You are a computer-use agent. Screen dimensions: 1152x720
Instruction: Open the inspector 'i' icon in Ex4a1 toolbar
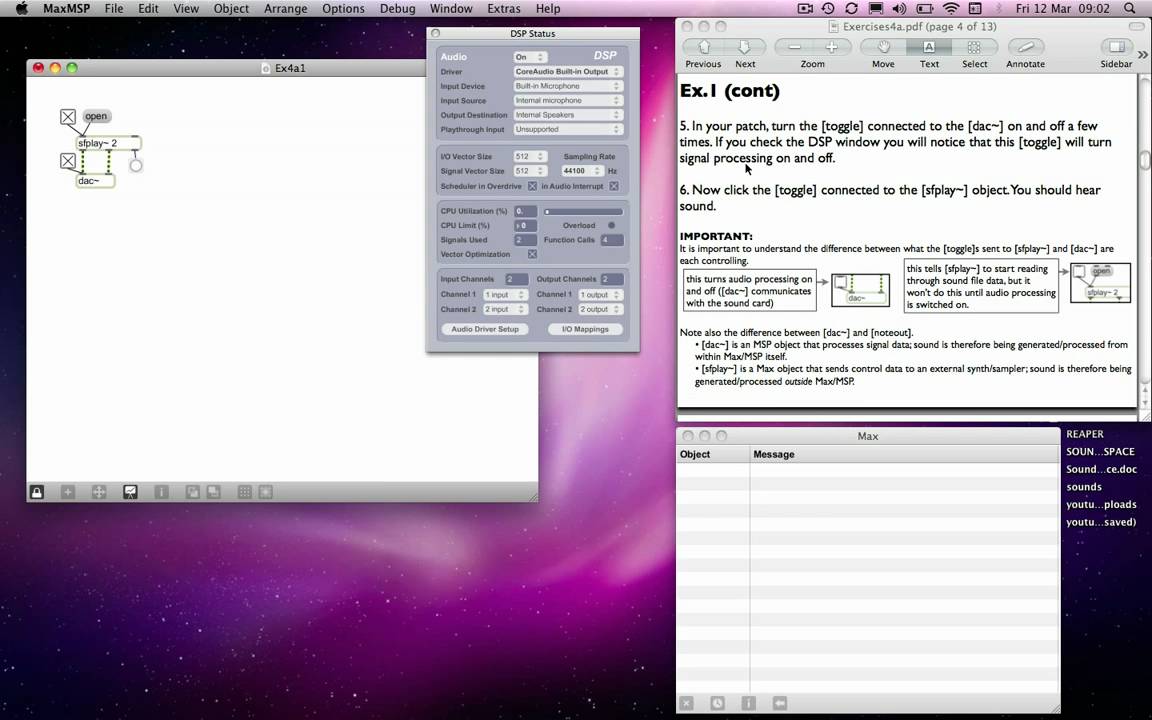161,492
